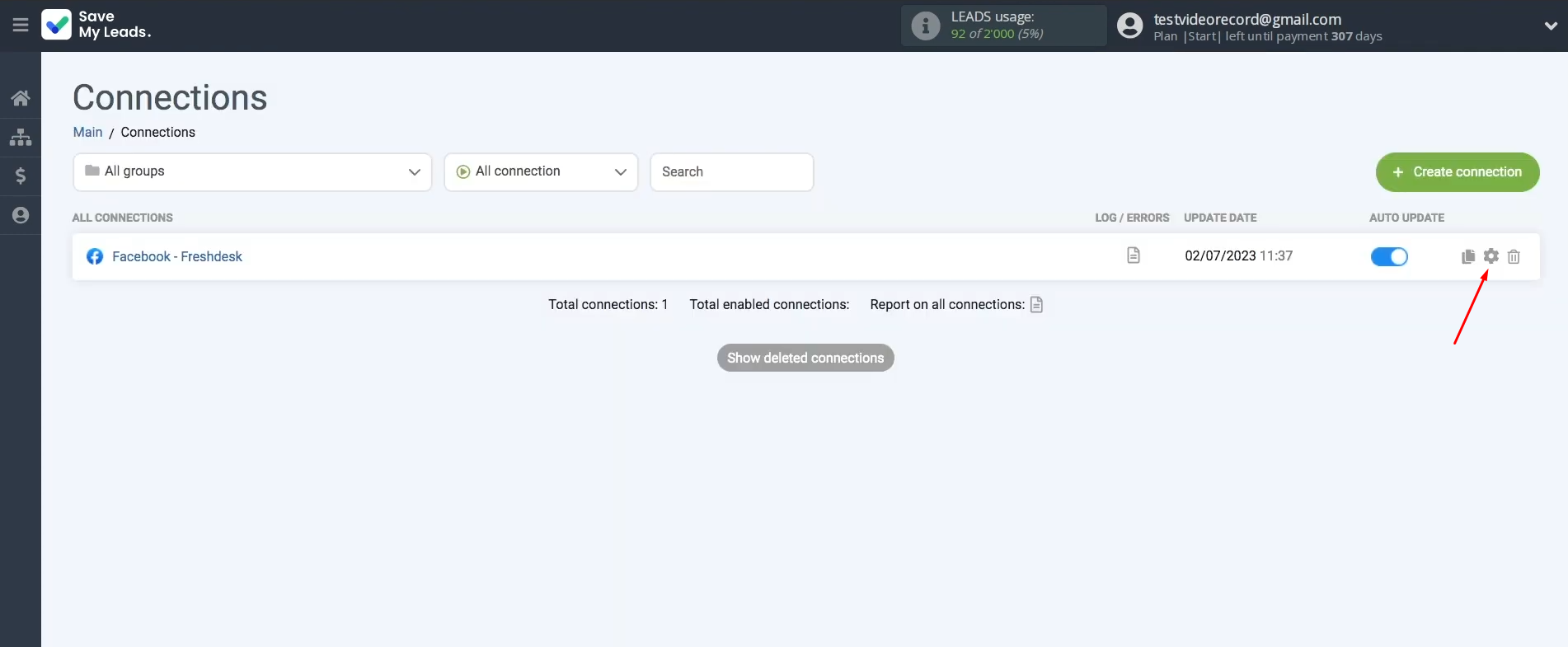Click account email testvideorecord@gmail.com

(x=1247, y=19)
